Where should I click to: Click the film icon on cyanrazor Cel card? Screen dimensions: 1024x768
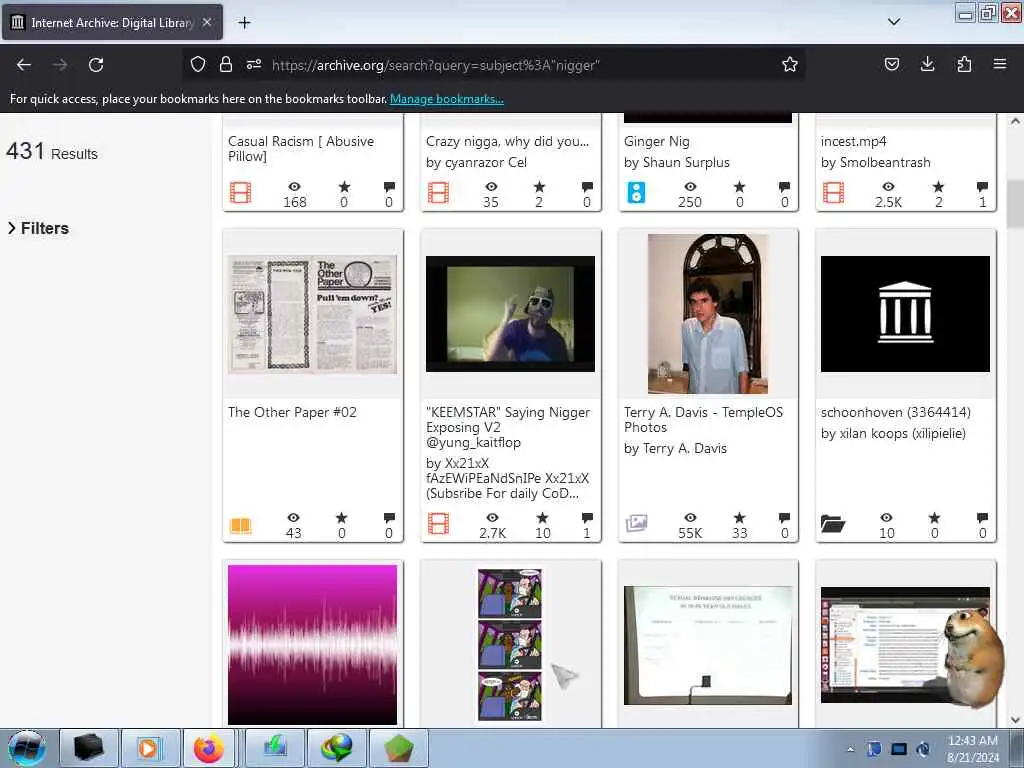point(438,193)
